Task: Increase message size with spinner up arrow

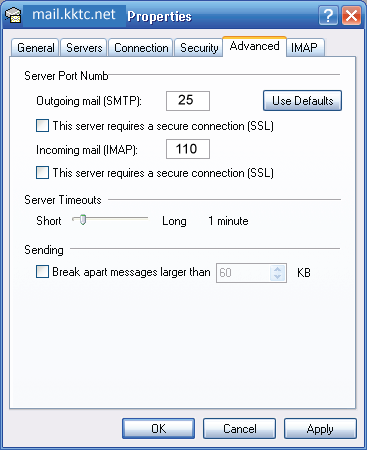Action: pyautogui.click(x=277, y=269)
